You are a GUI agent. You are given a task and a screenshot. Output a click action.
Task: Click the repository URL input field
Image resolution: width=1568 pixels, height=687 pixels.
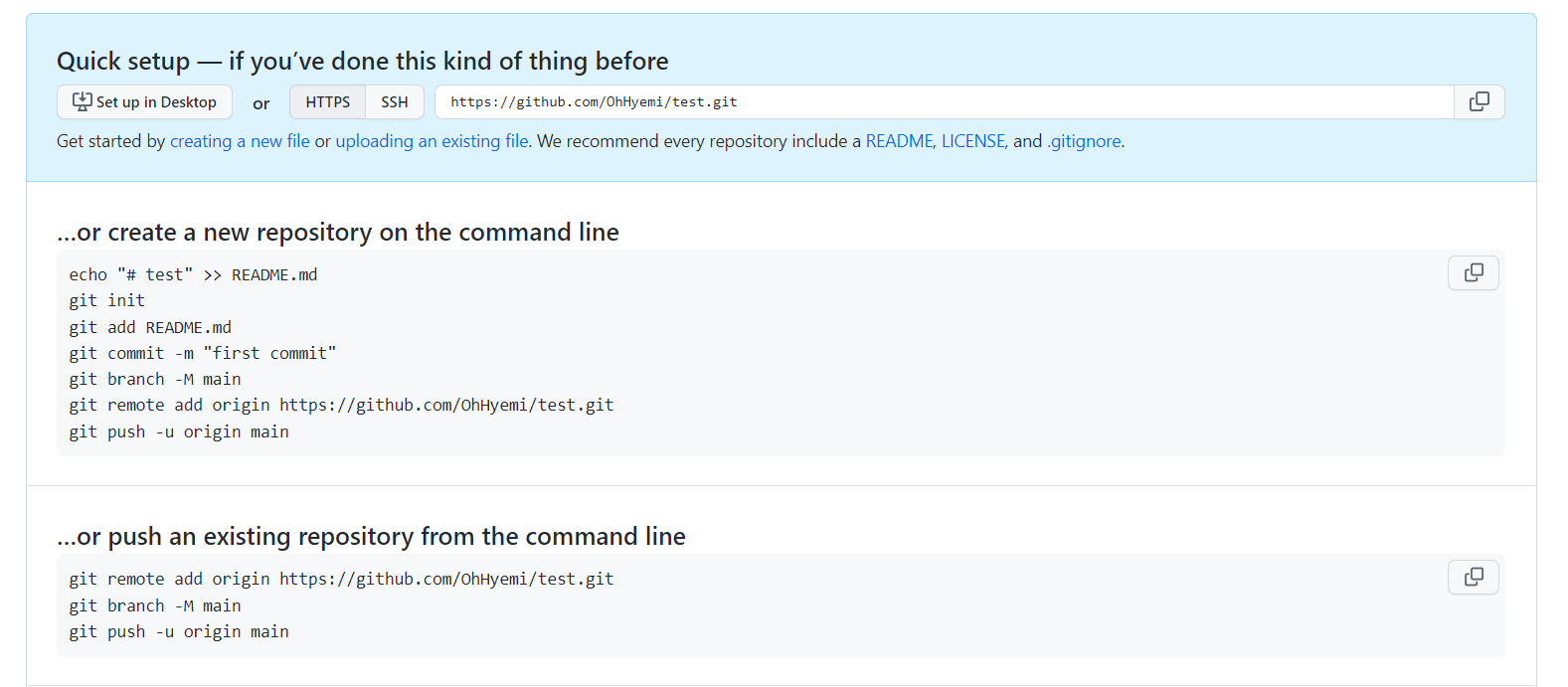[x=945, y=101]
